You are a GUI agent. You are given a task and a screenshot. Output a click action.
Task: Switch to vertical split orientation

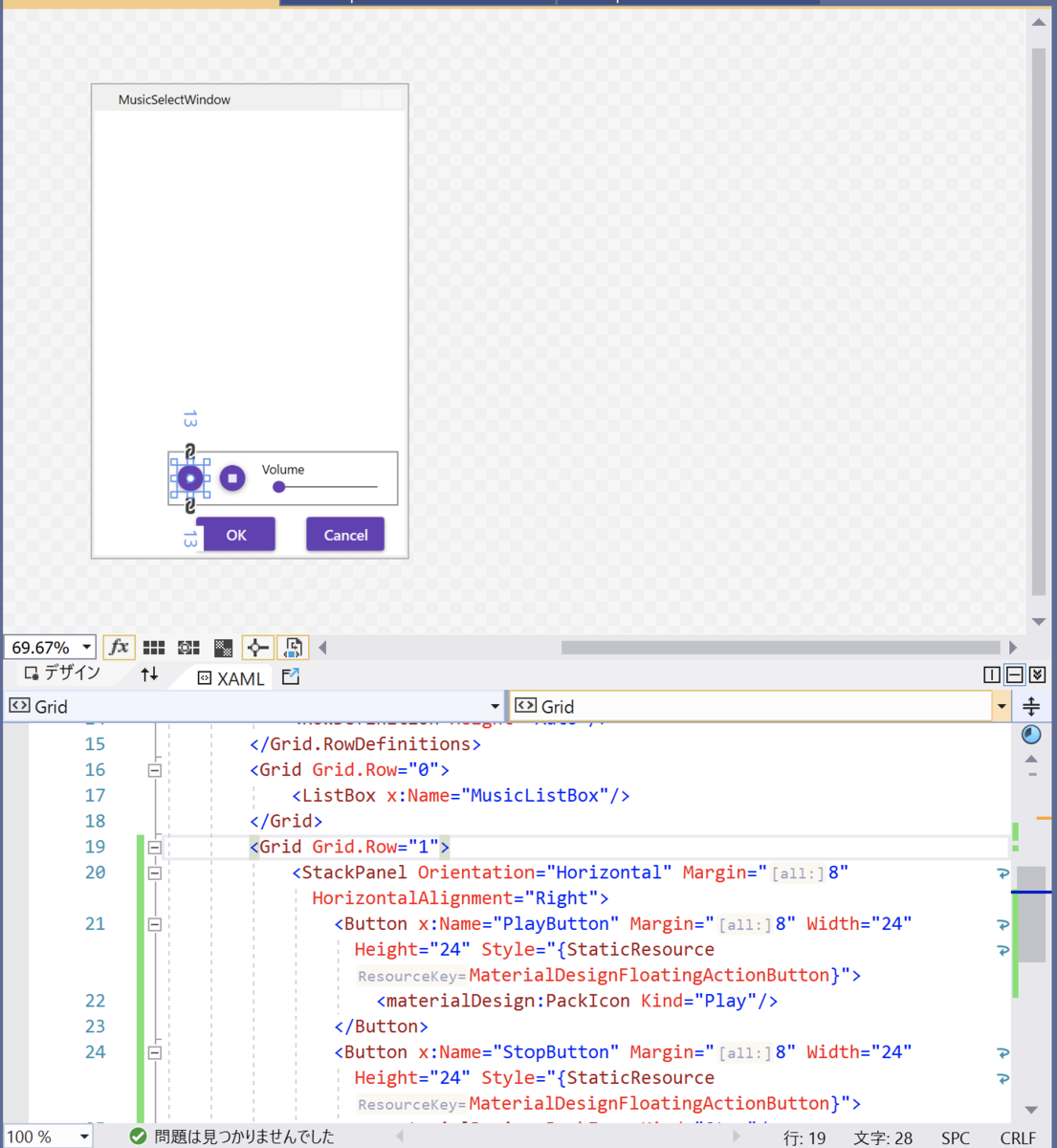click(992, 673)
